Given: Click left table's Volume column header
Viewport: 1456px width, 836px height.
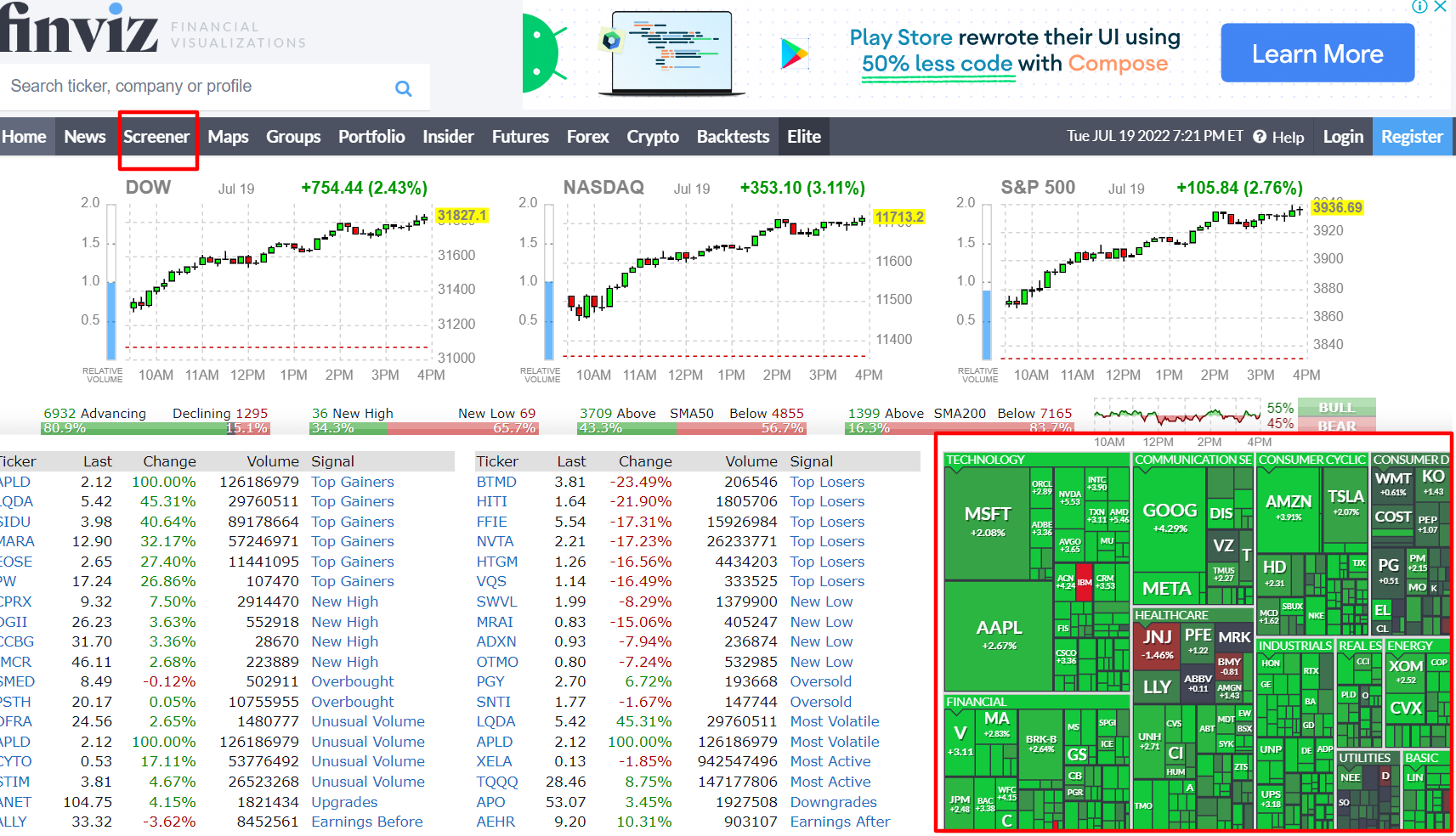Looking at the screenshot, I should pos(273,461).
